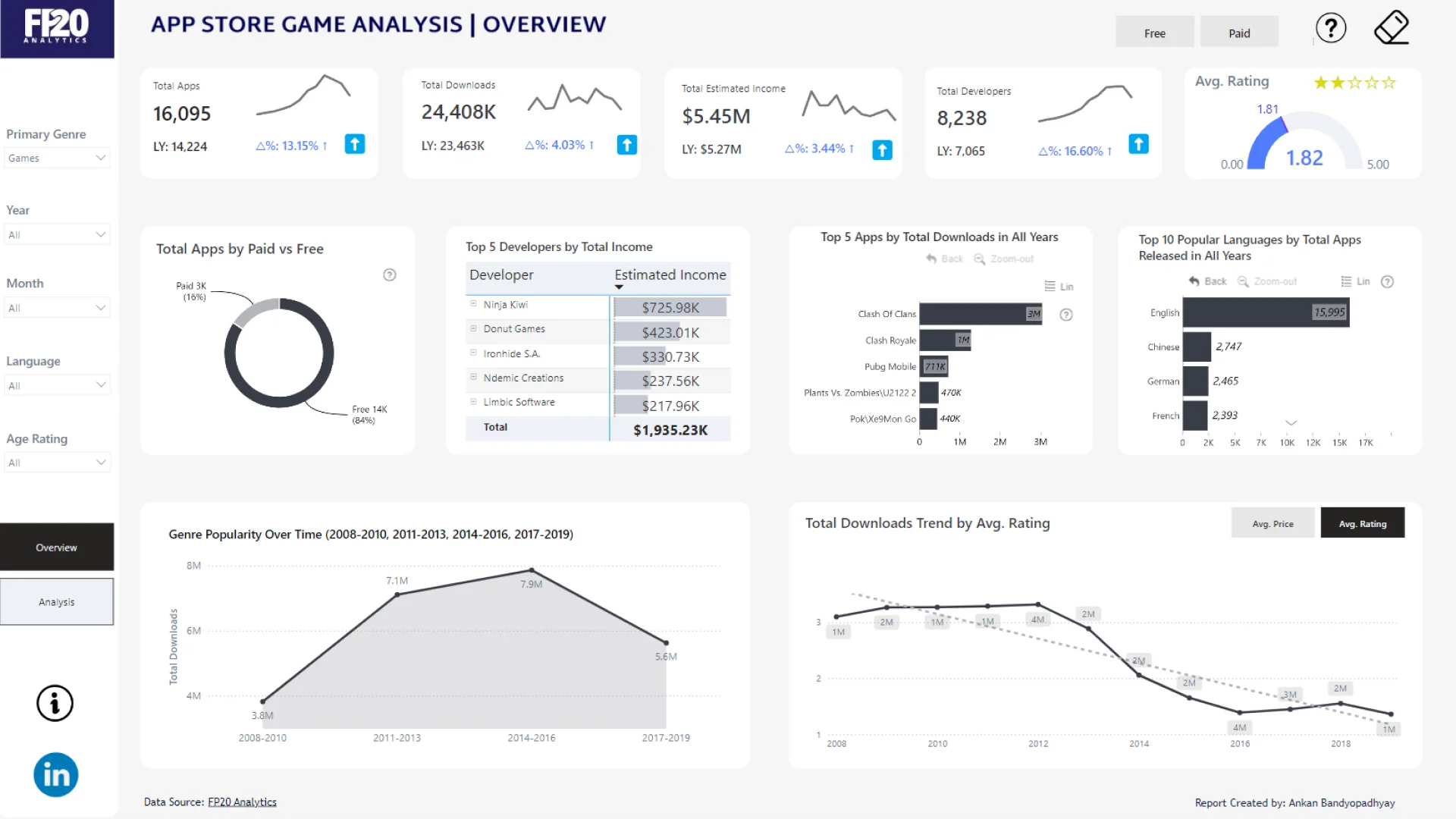
Task: Open help icon in Popular Languages chart
Action: pyautogui.click(x=1387, y=281)
